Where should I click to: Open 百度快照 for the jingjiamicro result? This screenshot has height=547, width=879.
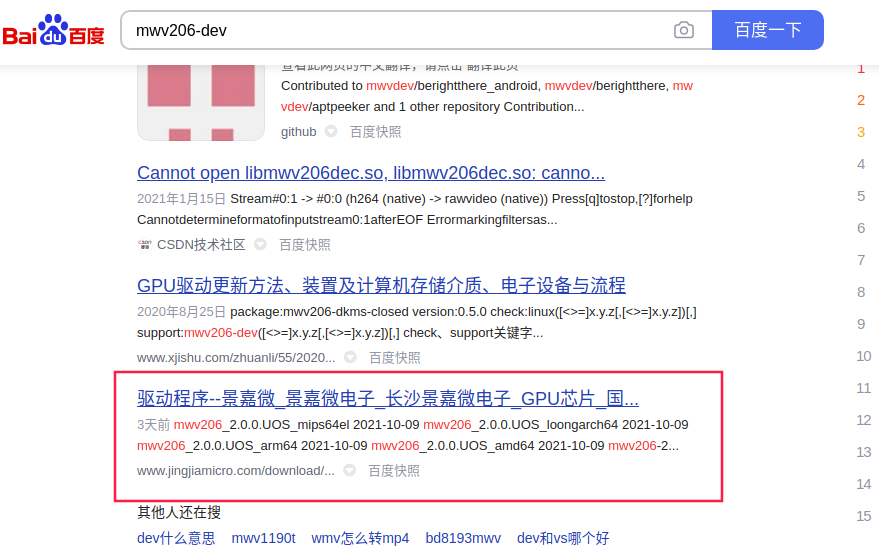point(394,471)
